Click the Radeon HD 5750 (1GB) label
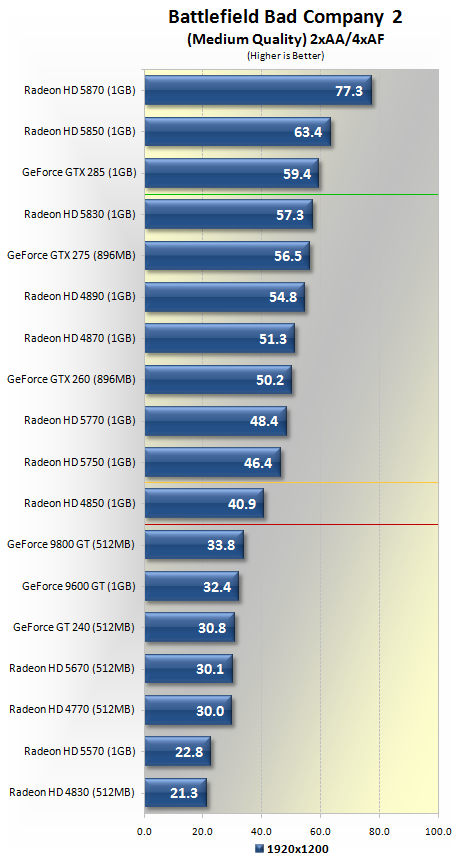The height and width of the screenshot is (863, 457). 79,462
